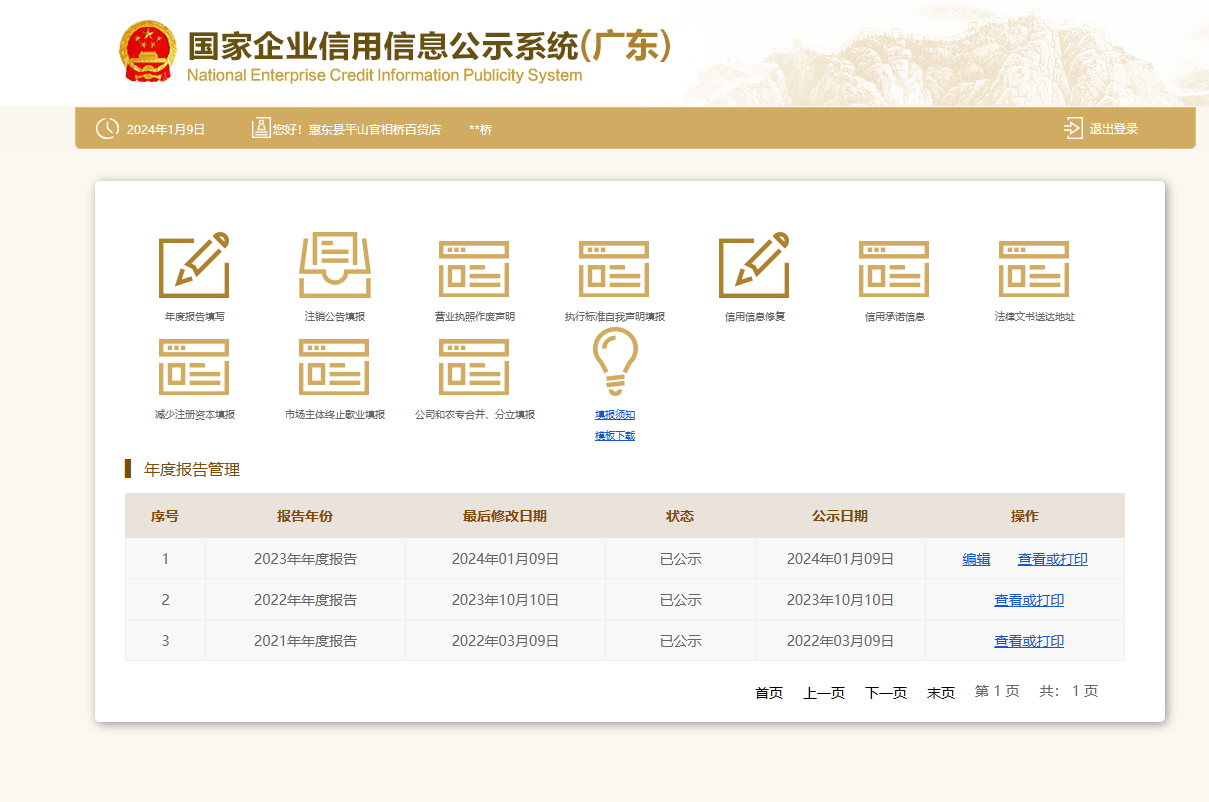Screen dimensions: 1209x802
Task: Click 最后修改日期 cell of the 2023 report
Action: click(x=505, y=559)
